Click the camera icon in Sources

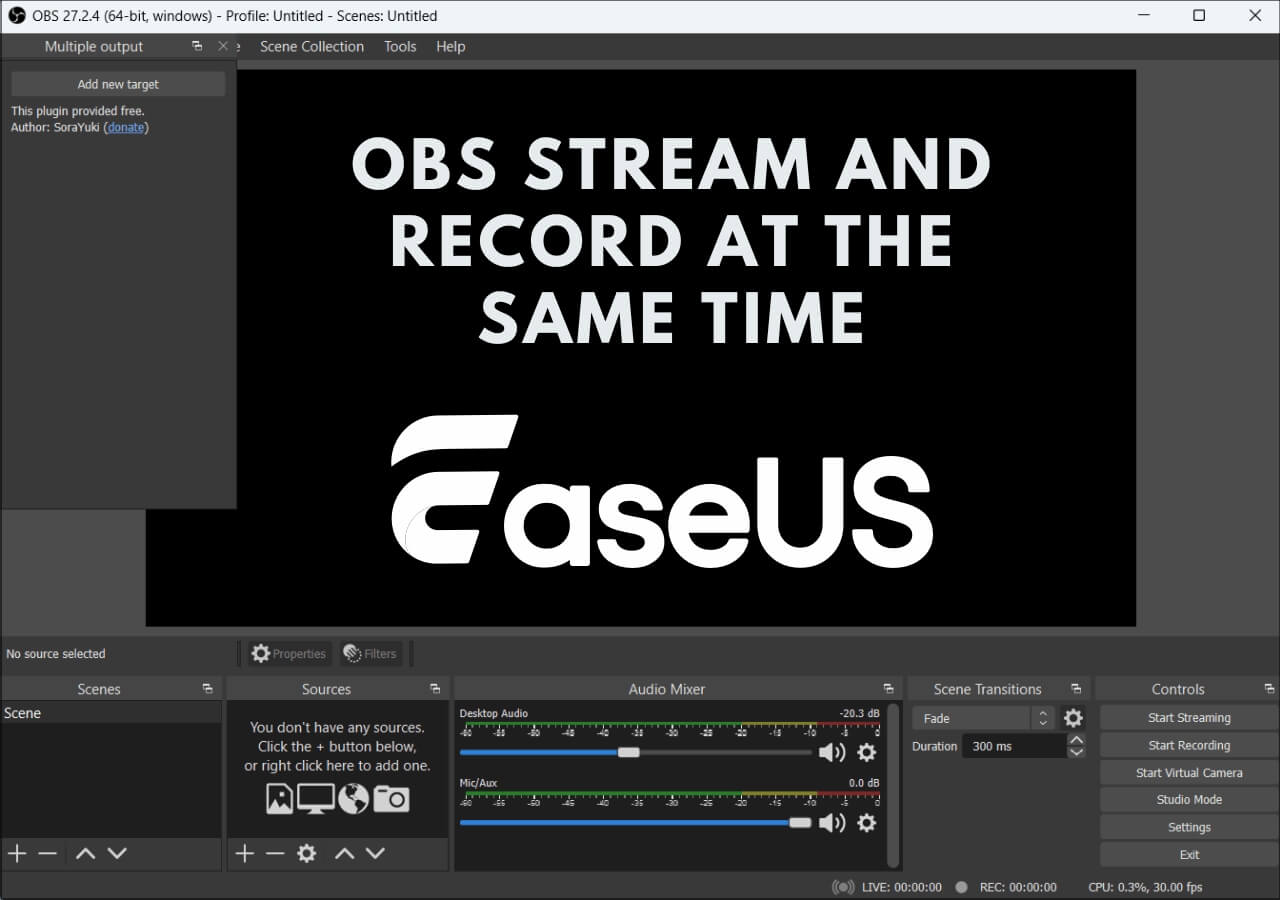point(391,798)
